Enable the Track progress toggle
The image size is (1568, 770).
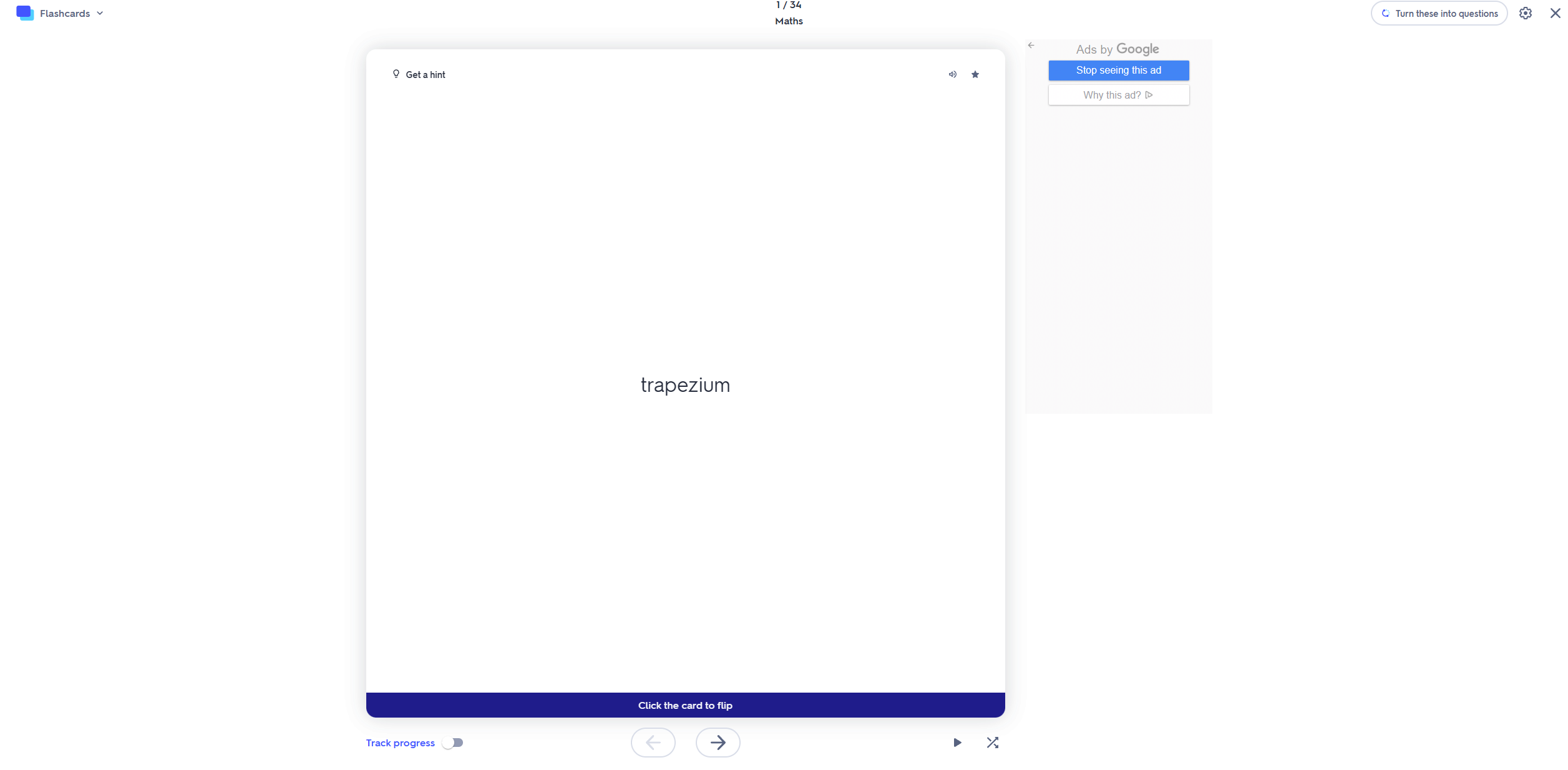[x=454, y=743]
